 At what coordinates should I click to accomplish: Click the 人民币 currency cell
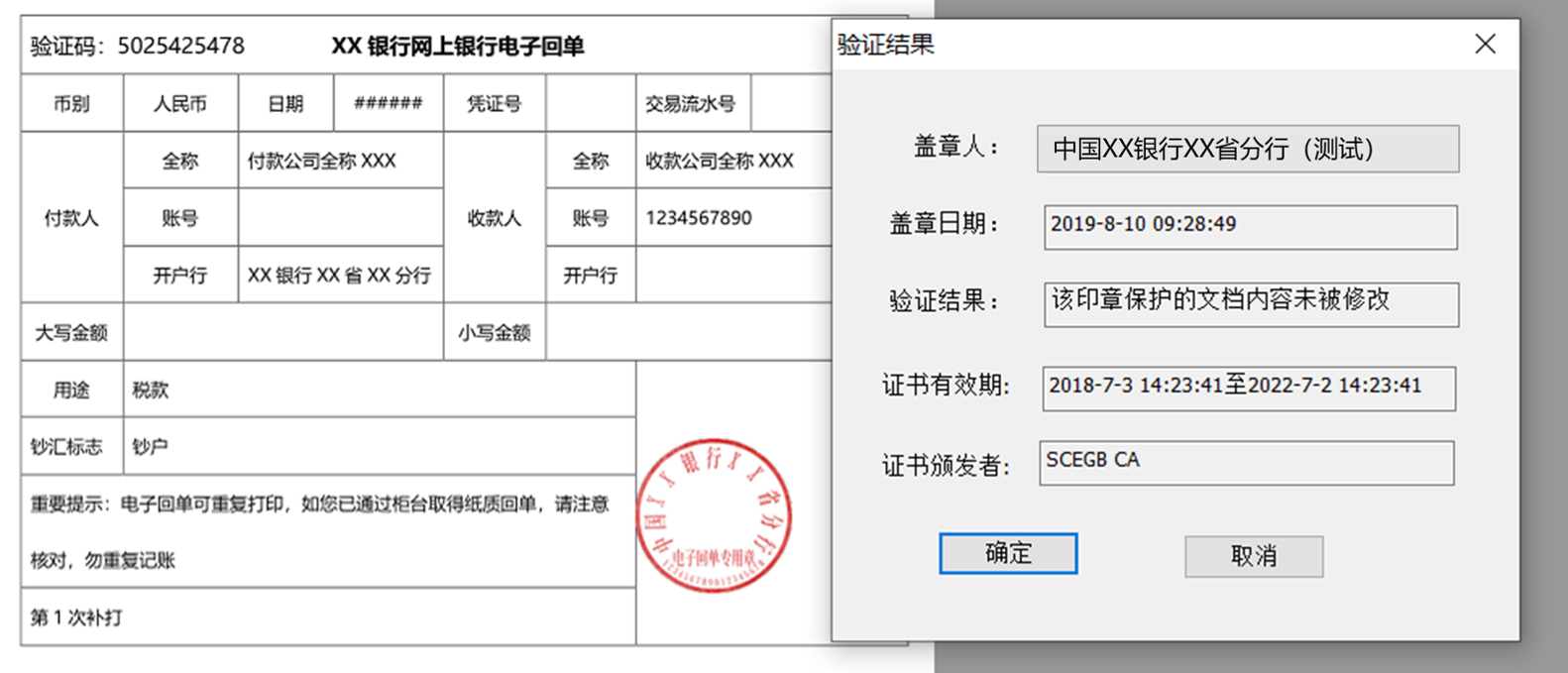pyautogui.click(x=180, y=103)
